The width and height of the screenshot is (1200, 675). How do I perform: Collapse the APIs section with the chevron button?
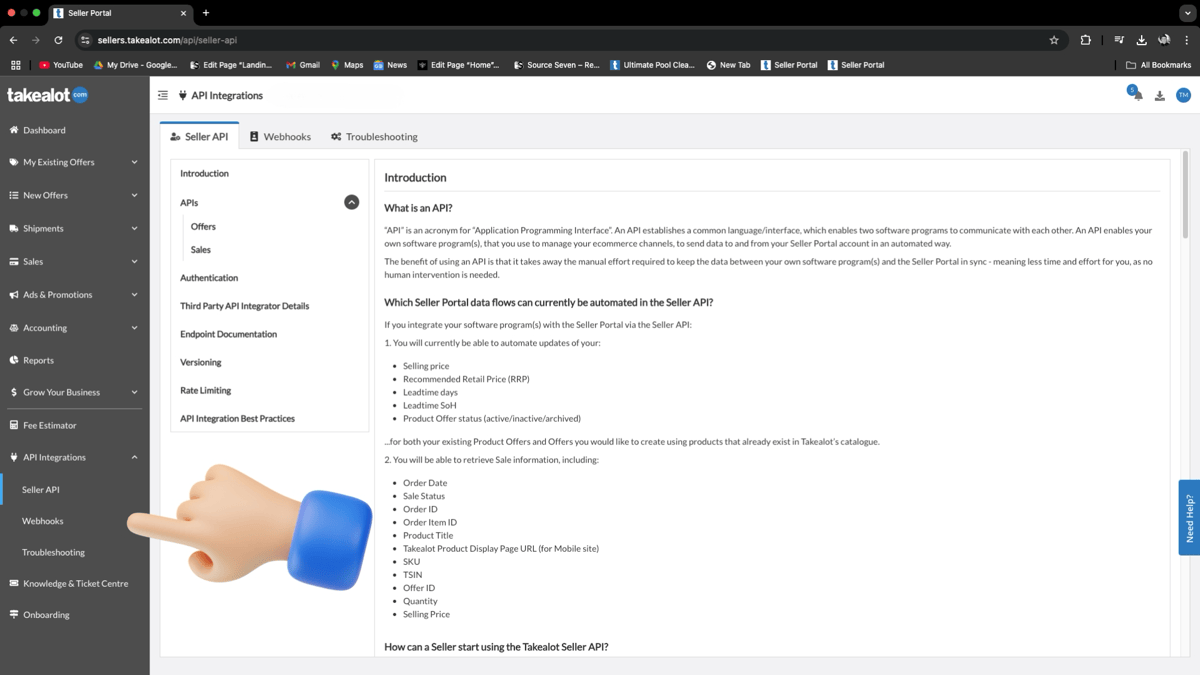(x=351, y=202)
